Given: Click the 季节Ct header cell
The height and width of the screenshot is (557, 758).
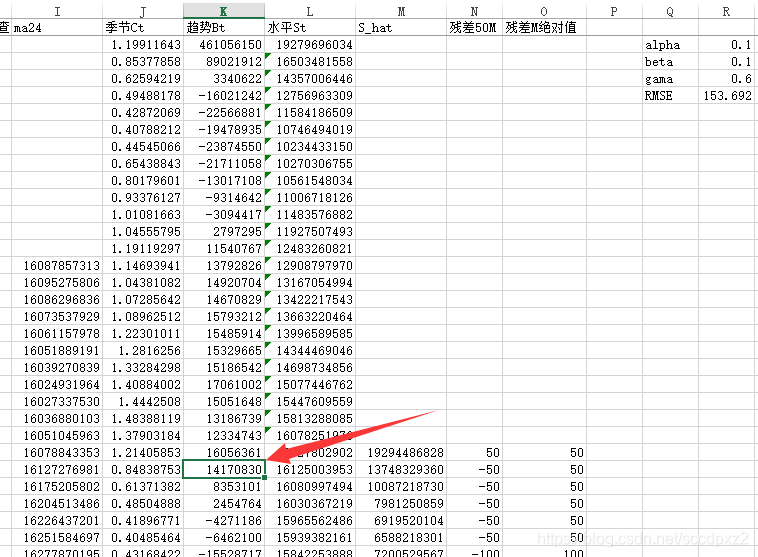Looking at the screenshot, I should tap(143, 28).
